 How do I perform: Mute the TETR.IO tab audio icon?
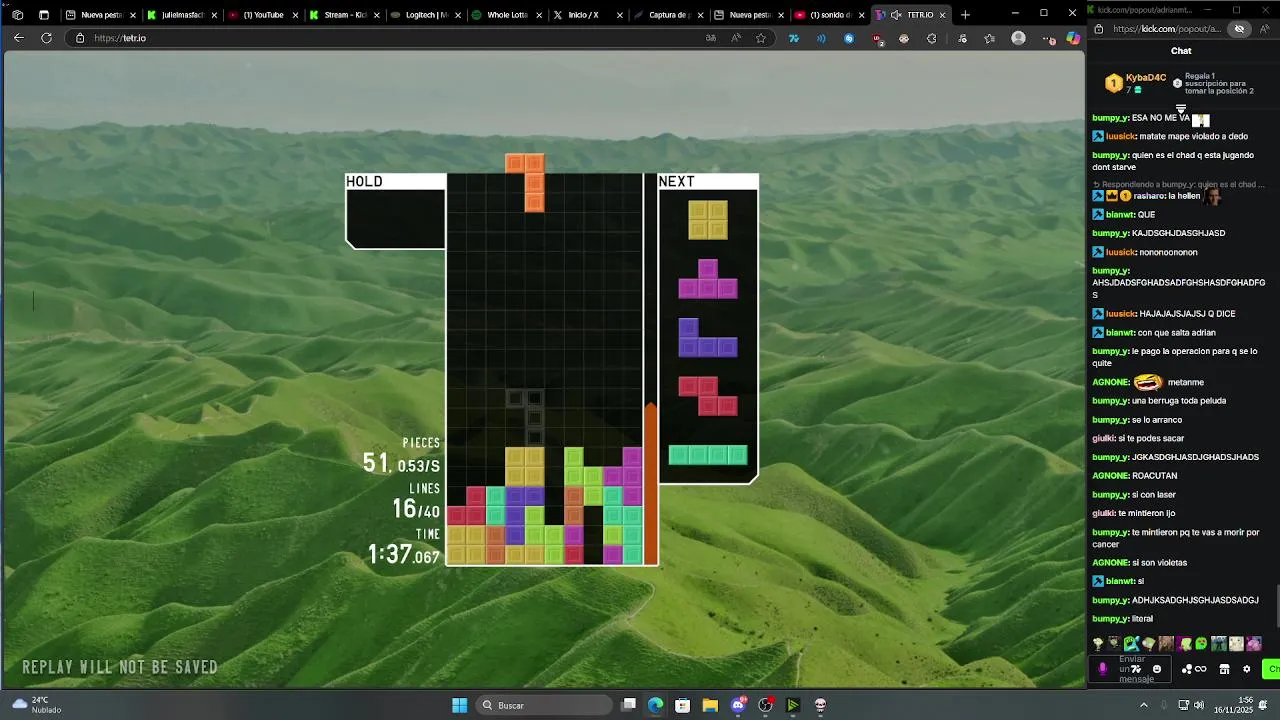click(x=896, y=15)
